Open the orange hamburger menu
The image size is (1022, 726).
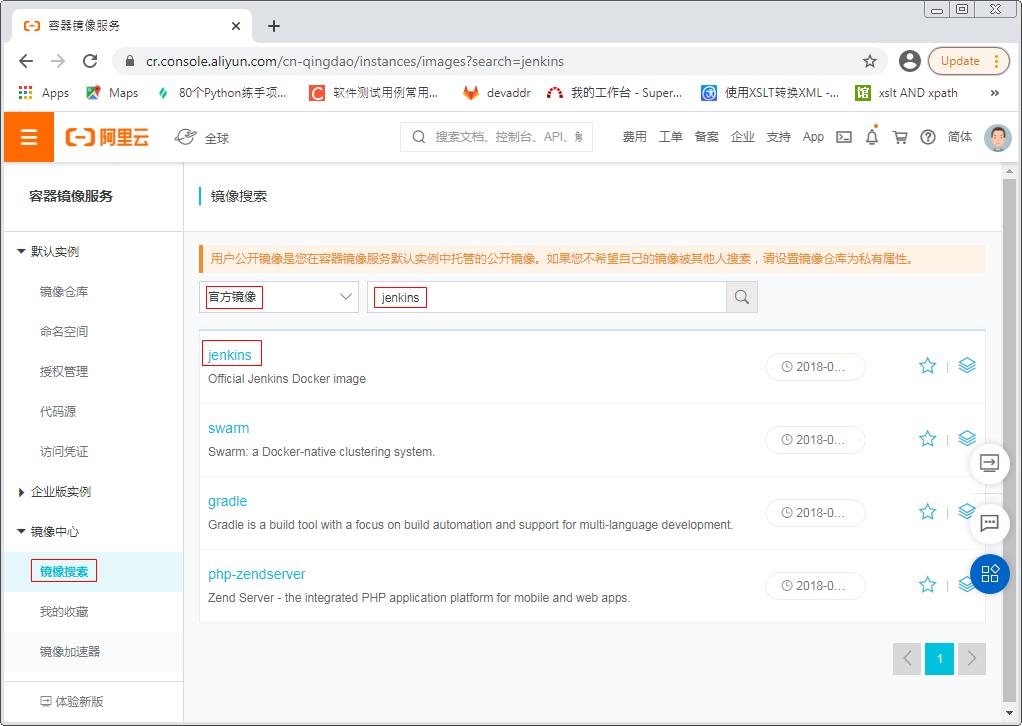pos(29,137)
